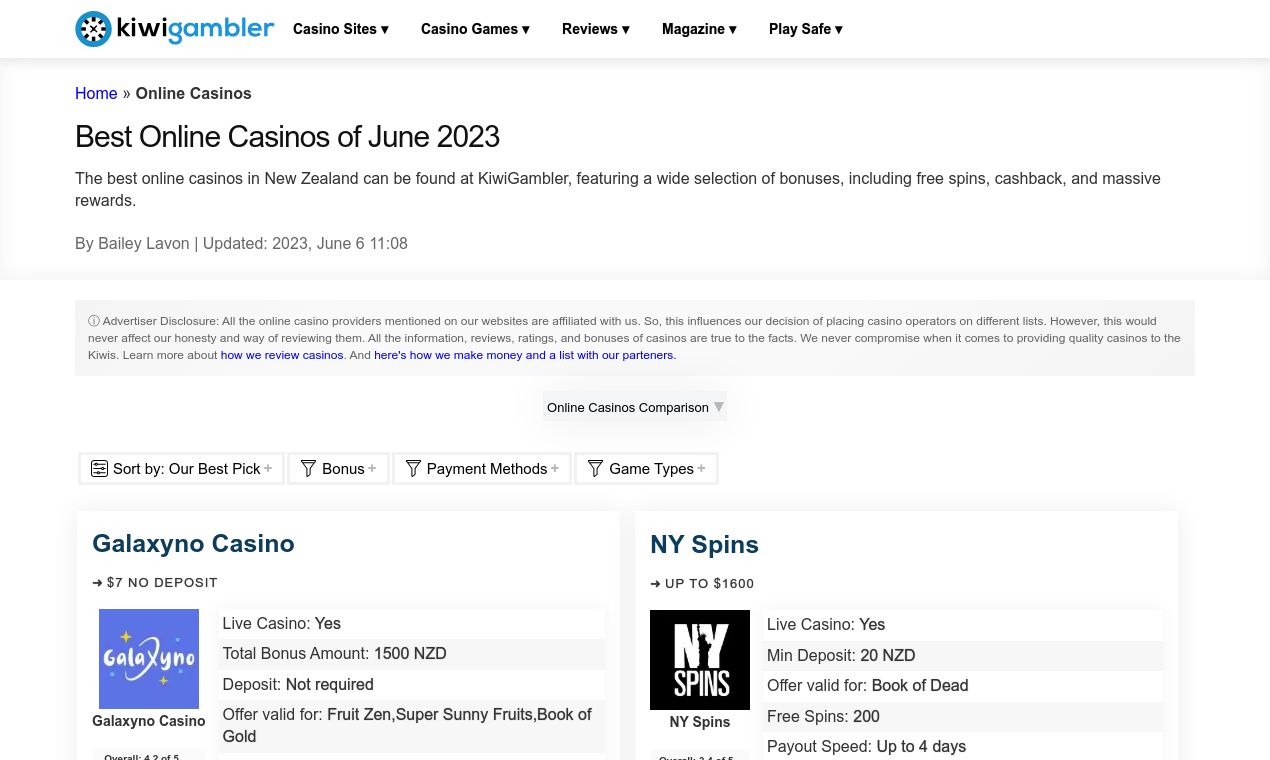Viewport: 1270px width, 760px height.
Task: Open the Magazine menu
Action: click(x=699, y=29)
